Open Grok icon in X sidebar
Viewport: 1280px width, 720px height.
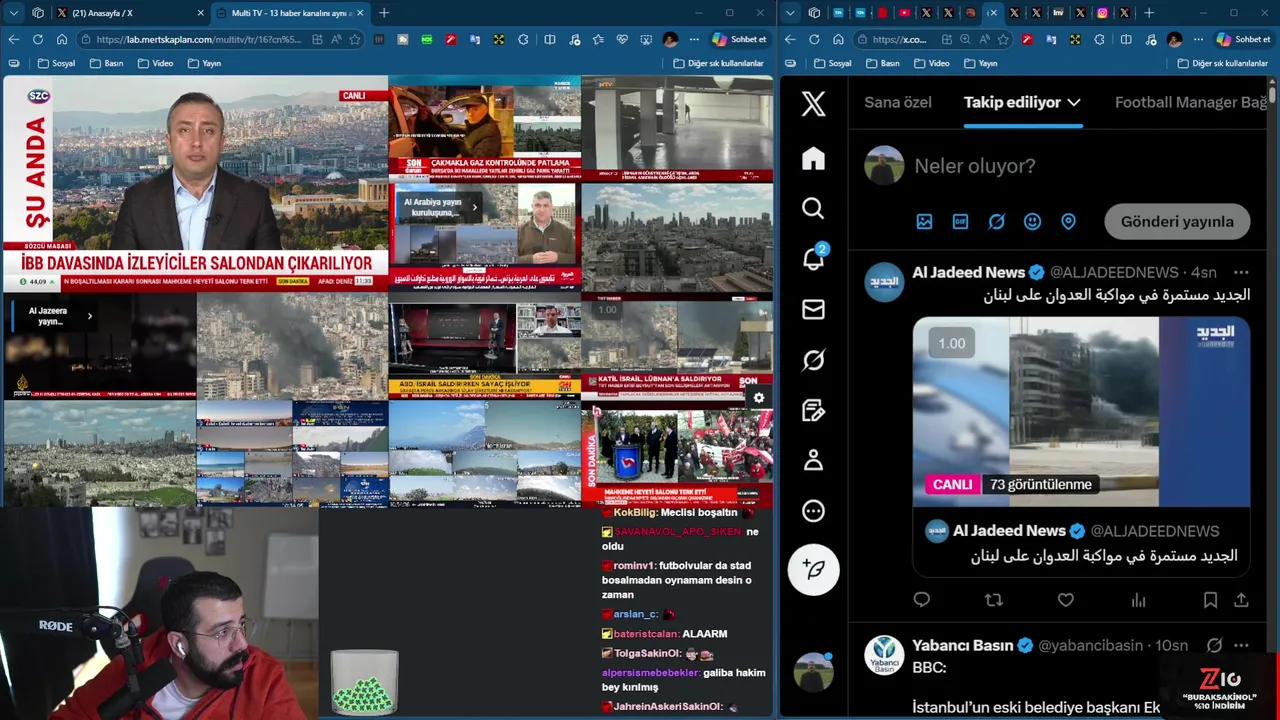pos(813,360)
